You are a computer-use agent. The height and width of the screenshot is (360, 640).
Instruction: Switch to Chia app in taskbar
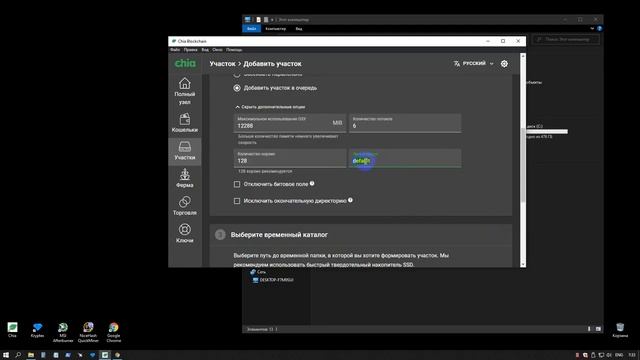pos(105,355)
